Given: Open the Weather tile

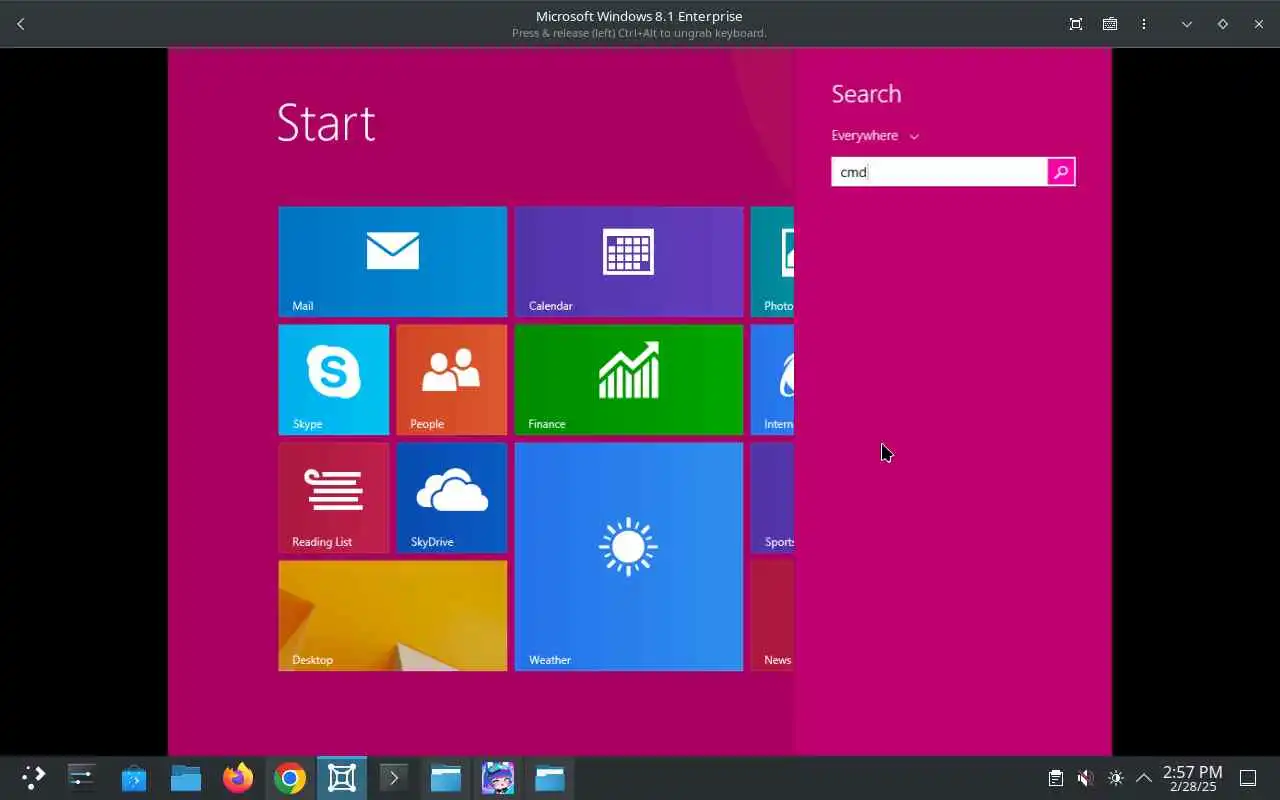Looking at the screenshot, I should 629,557.
